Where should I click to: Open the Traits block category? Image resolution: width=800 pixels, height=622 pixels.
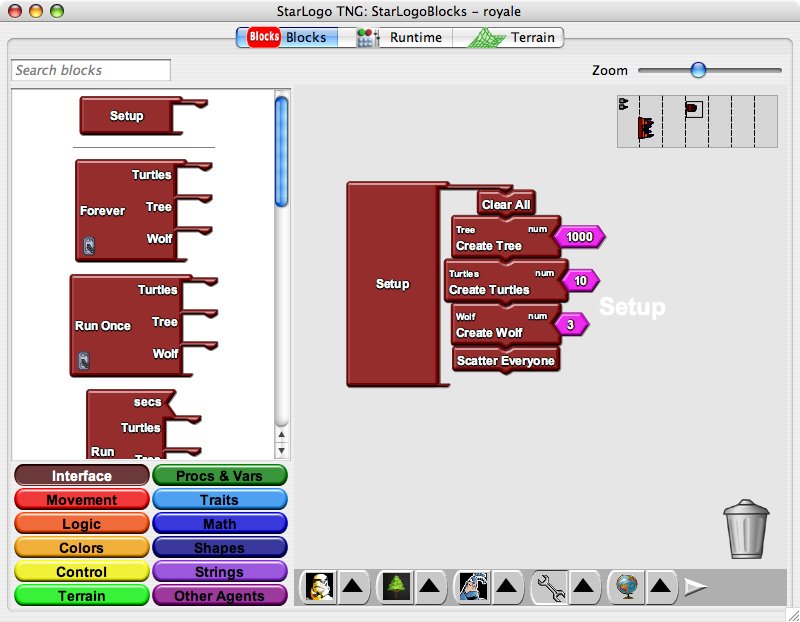coord(219,500)
